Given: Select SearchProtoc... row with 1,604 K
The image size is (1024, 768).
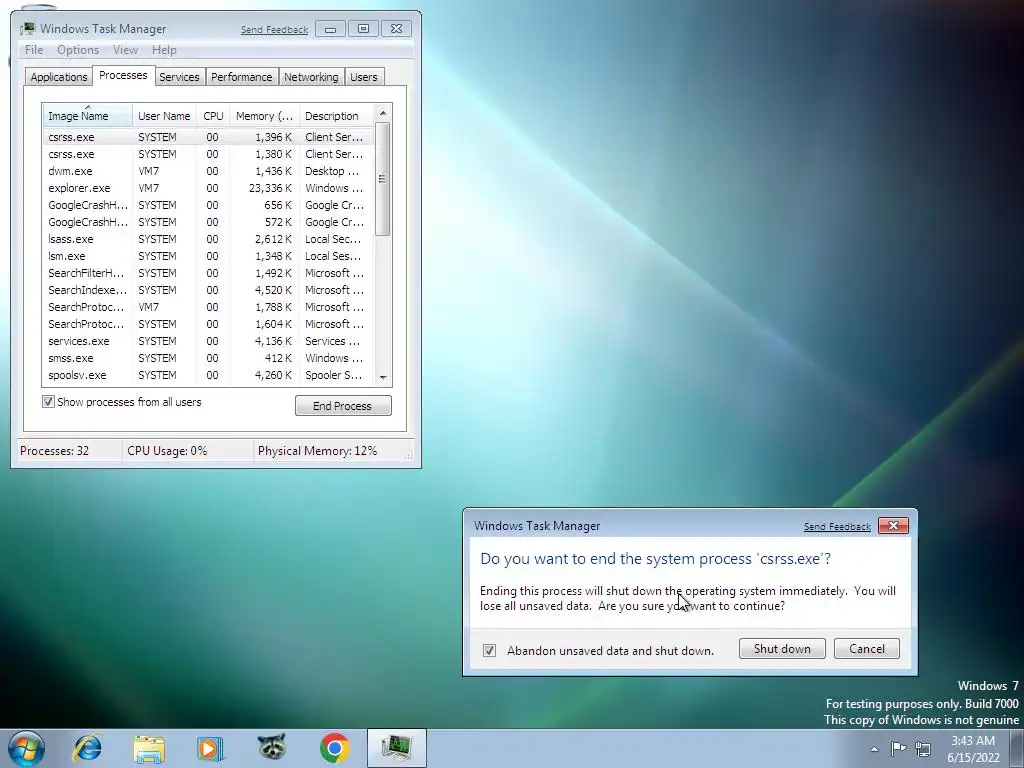Looking at the screenshot, I should (x=208, y=324).
